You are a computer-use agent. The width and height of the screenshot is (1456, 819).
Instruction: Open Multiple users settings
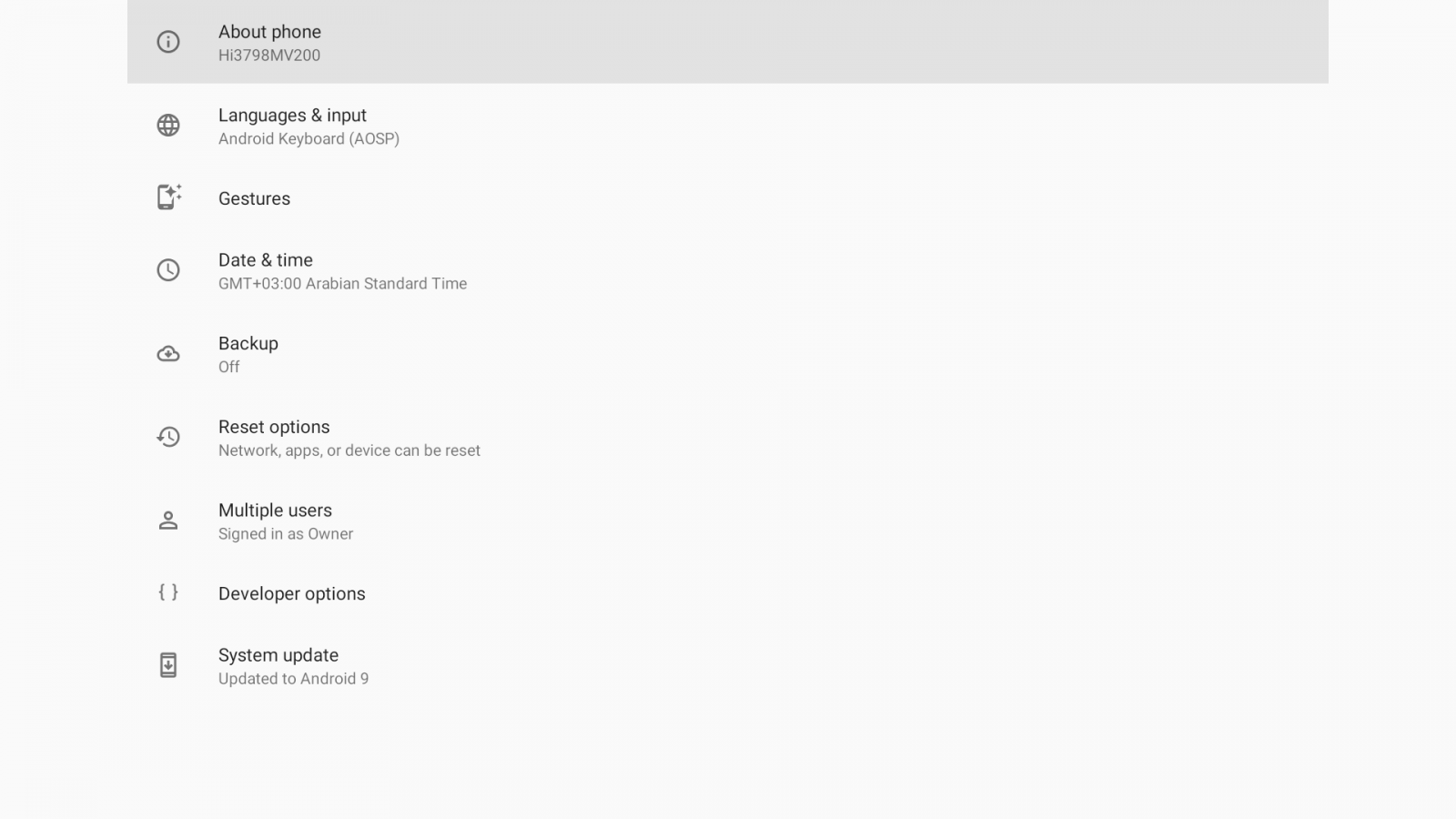275,511
